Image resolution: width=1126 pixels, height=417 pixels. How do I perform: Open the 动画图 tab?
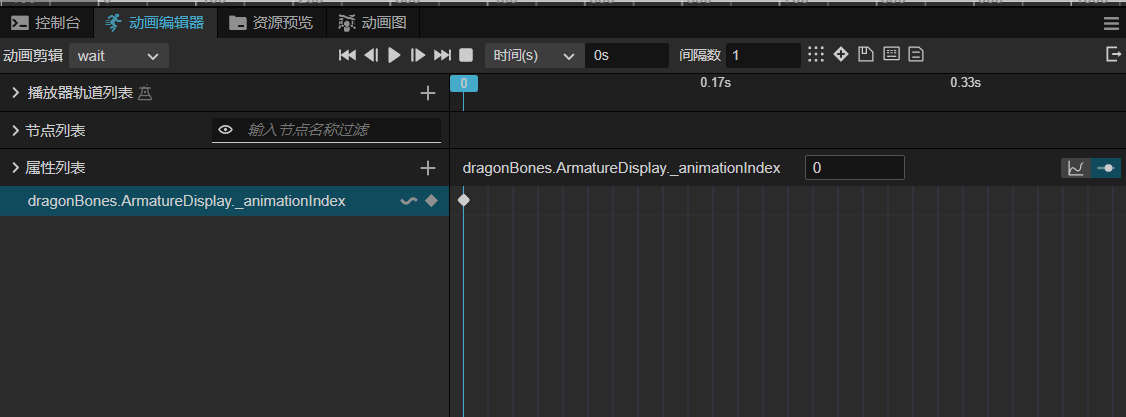pyautogui.click(x=373, y=23)
